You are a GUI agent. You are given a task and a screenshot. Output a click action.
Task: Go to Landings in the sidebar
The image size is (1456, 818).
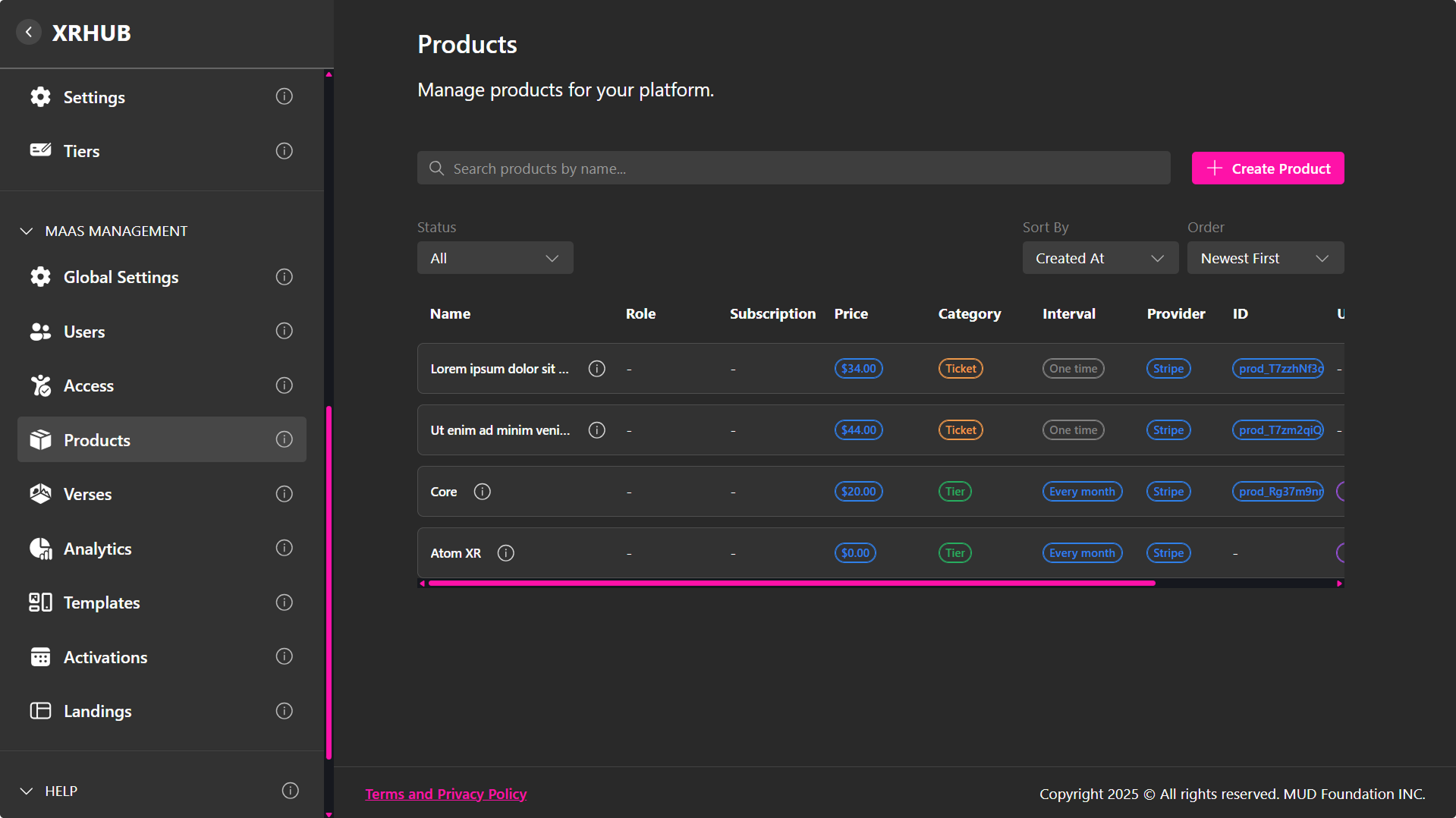(97, 711)
